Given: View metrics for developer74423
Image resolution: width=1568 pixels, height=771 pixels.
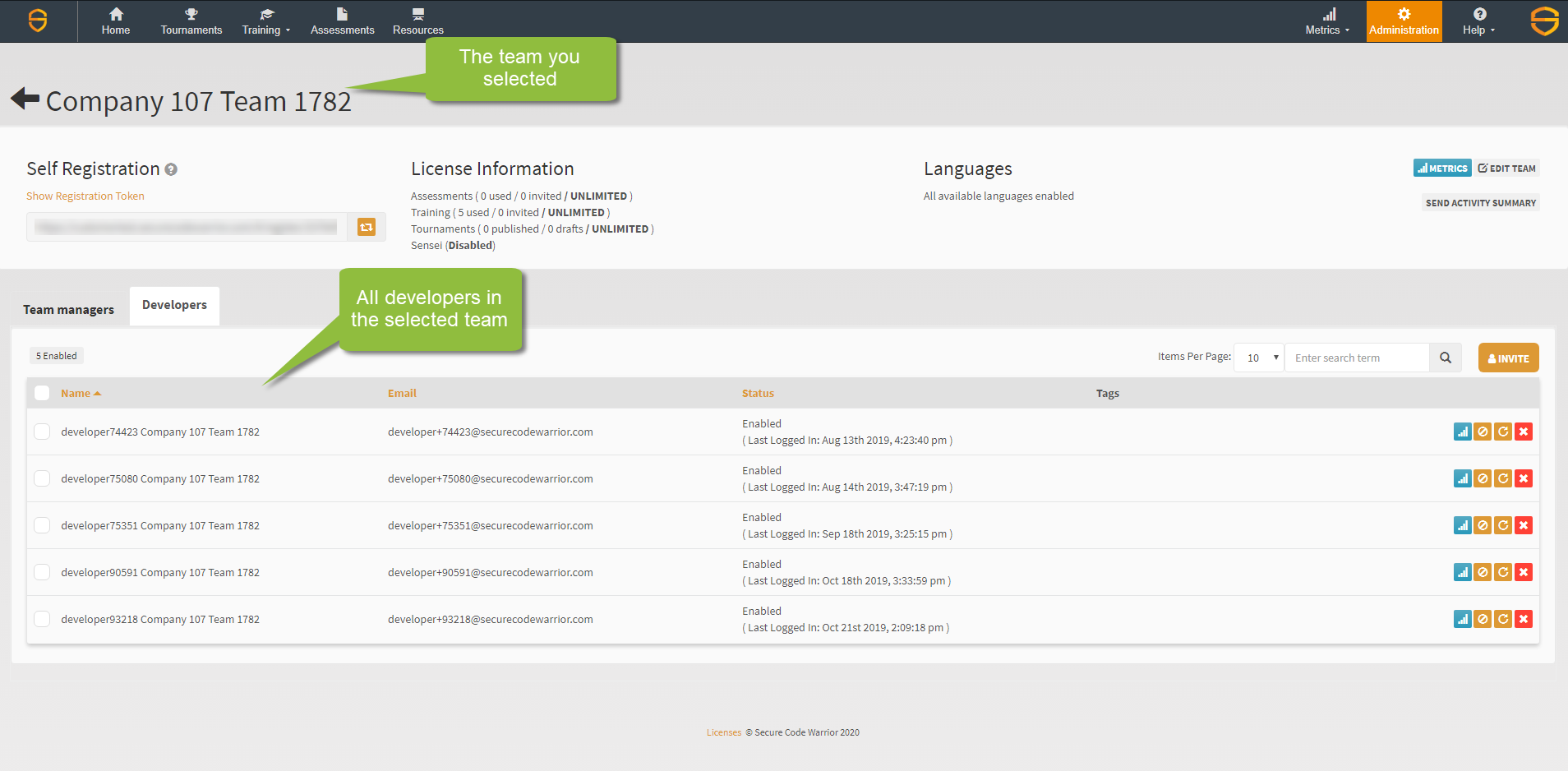Looking at the screenshot, I should click(x=1462, y=432).
